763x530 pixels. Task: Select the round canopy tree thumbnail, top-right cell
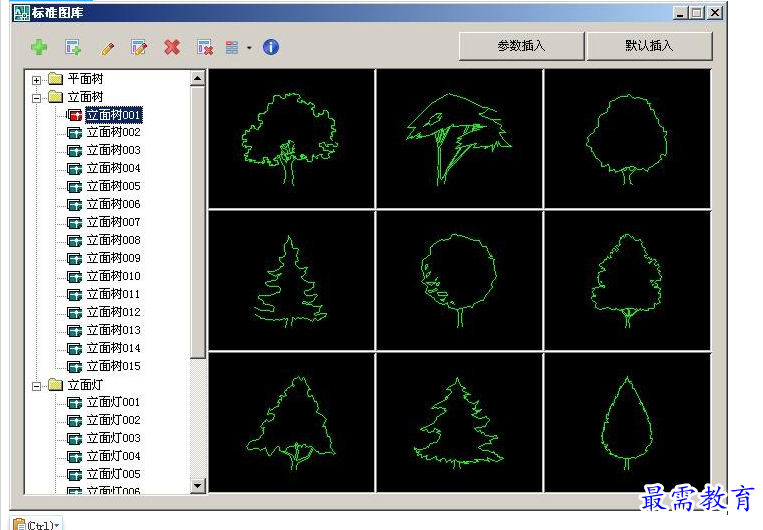click(627, 139)
